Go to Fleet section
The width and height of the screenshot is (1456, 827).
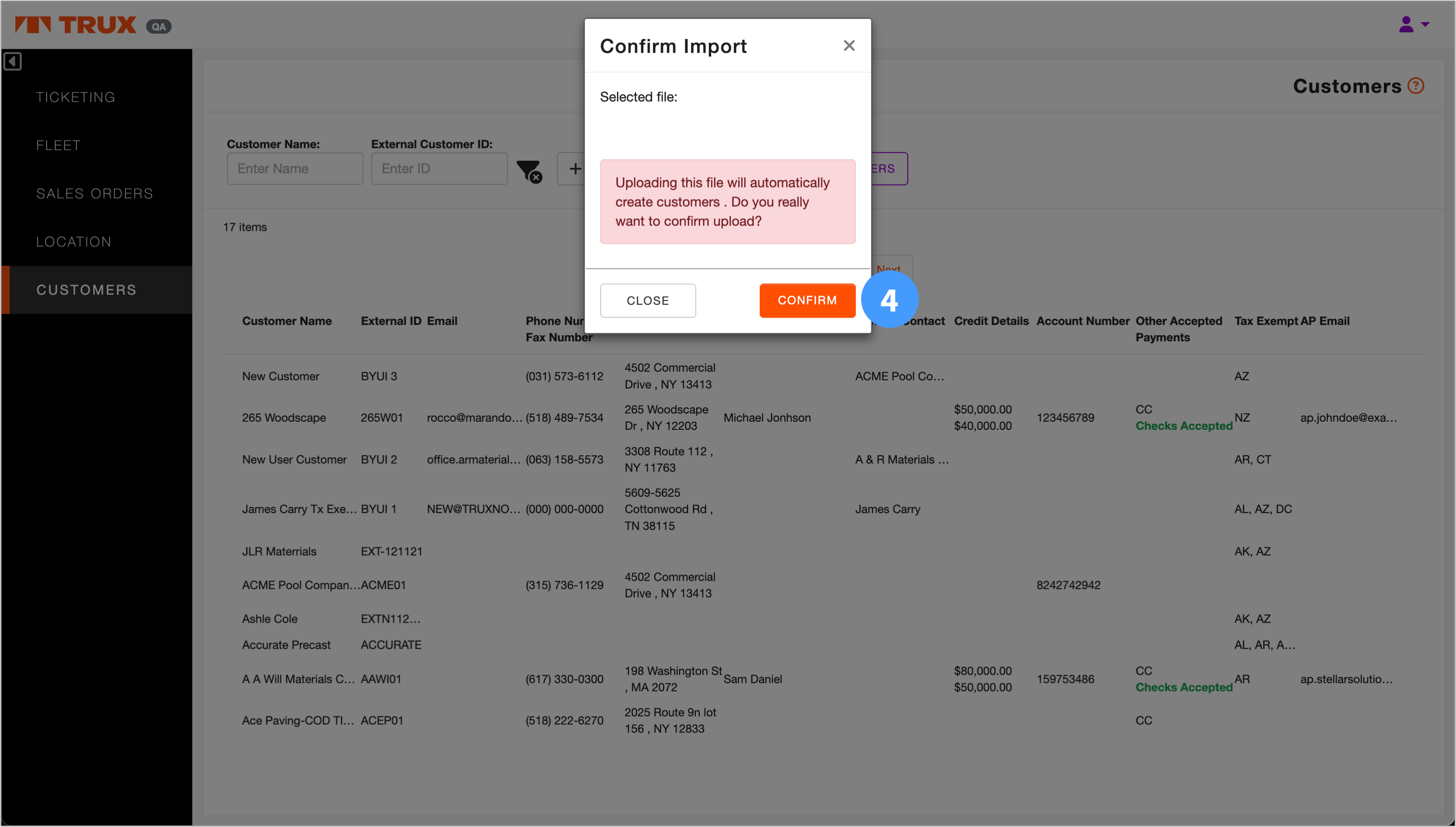click(58, 145)
